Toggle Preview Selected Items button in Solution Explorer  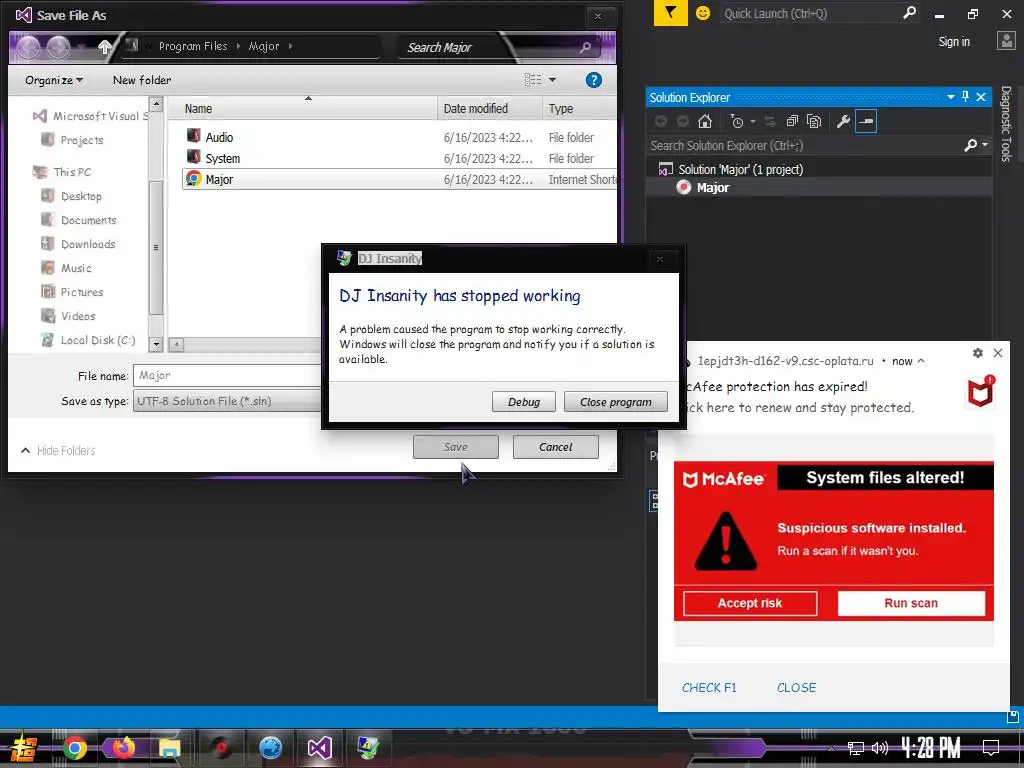866,121
